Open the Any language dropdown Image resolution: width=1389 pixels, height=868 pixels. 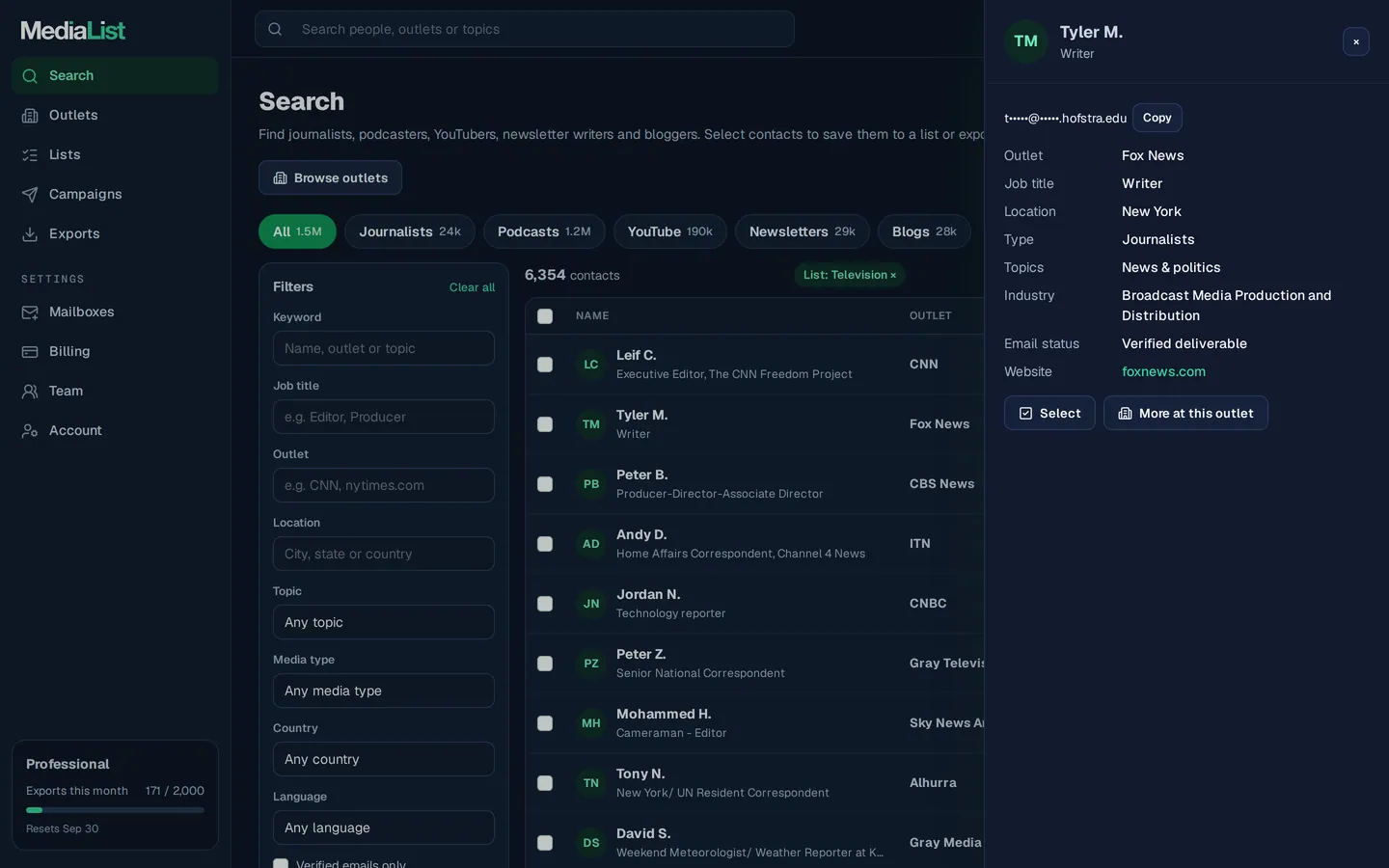[x=384, y=827]
